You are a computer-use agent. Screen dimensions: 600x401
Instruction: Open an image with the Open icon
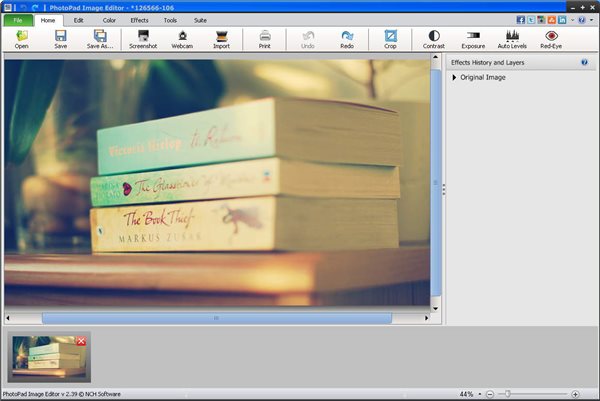pyautogui.click(x=21, y=39)
